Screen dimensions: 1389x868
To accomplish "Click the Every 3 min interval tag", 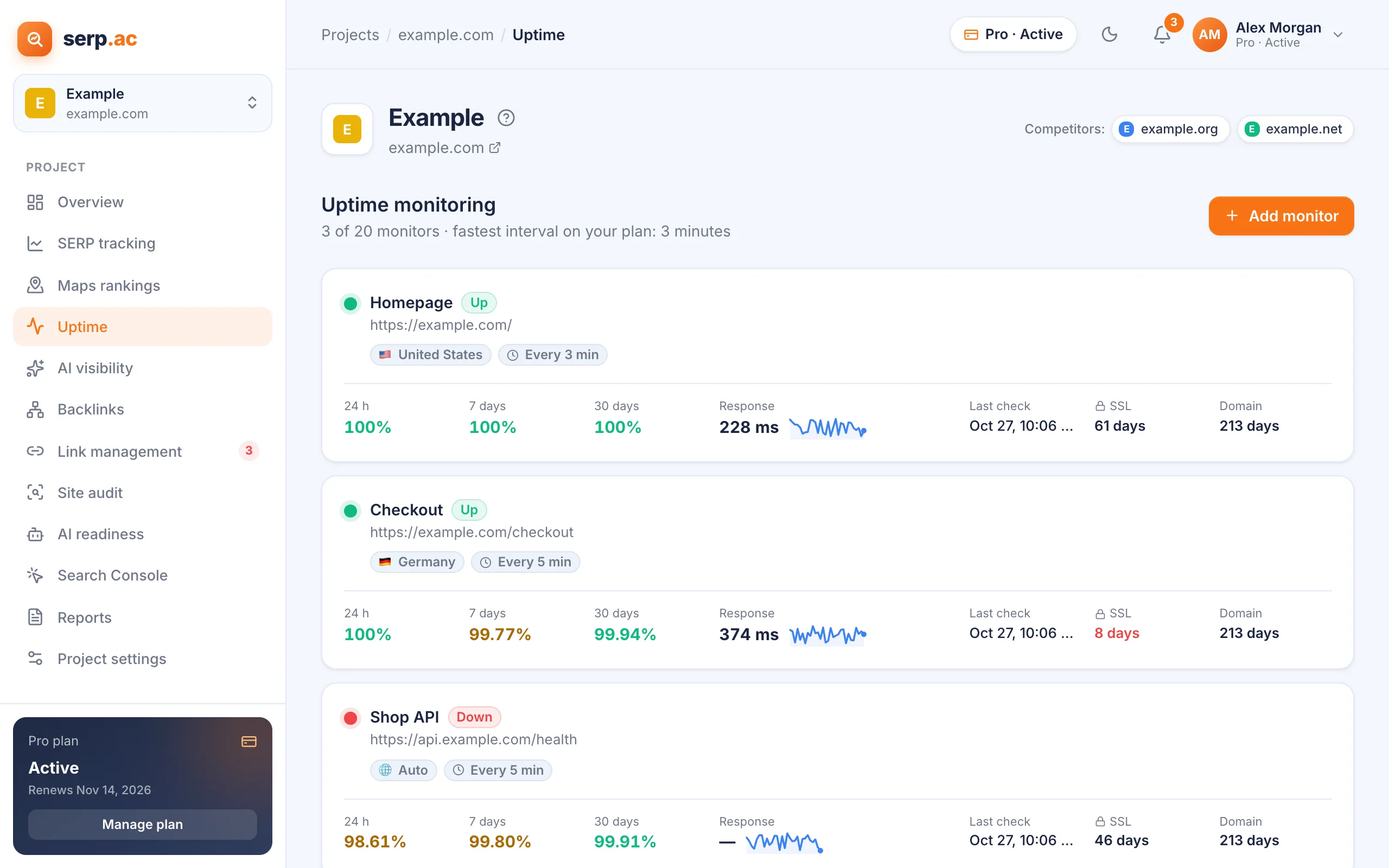I will (553, 355).
